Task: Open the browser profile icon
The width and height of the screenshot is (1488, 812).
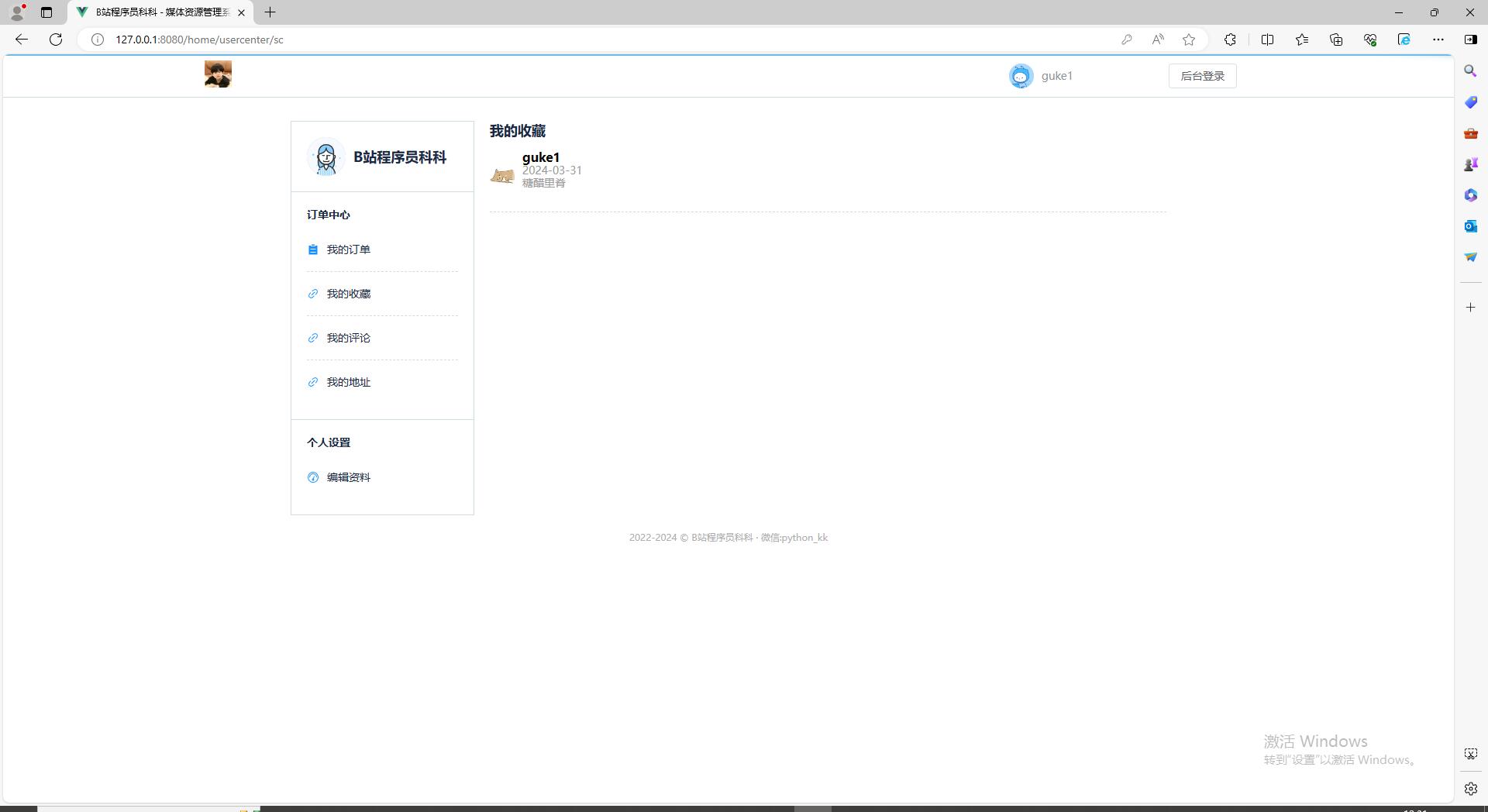Action: [17, 12]
